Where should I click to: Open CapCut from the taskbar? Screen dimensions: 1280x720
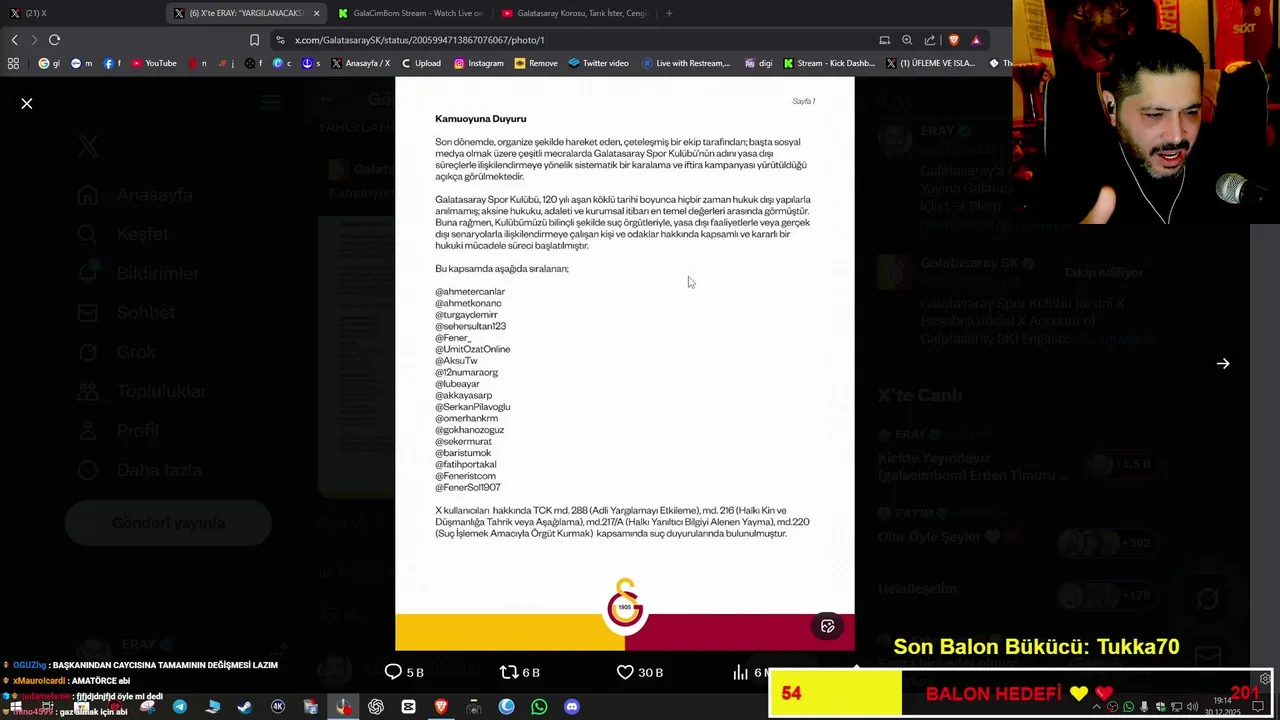pos(408,707)
